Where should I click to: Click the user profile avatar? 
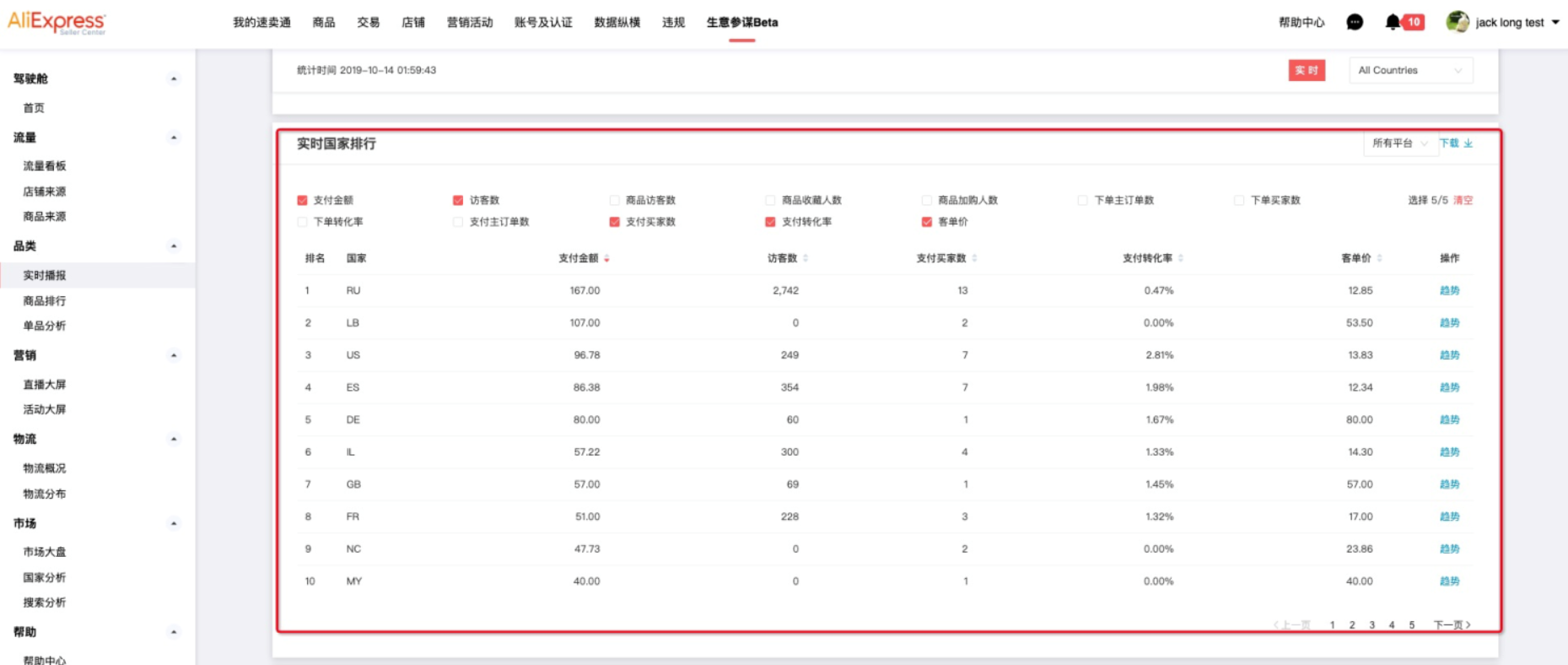tap(1457, 23)
